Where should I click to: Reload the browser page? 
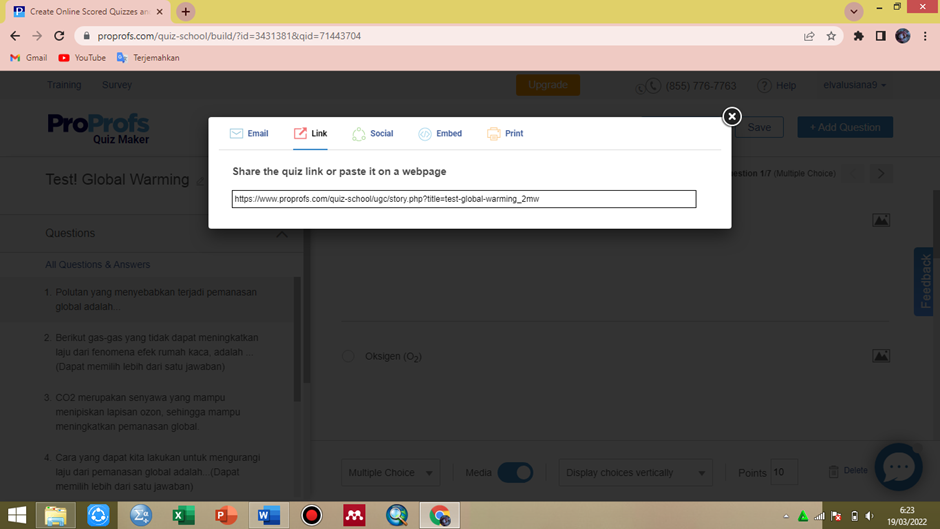click(59, 36)
